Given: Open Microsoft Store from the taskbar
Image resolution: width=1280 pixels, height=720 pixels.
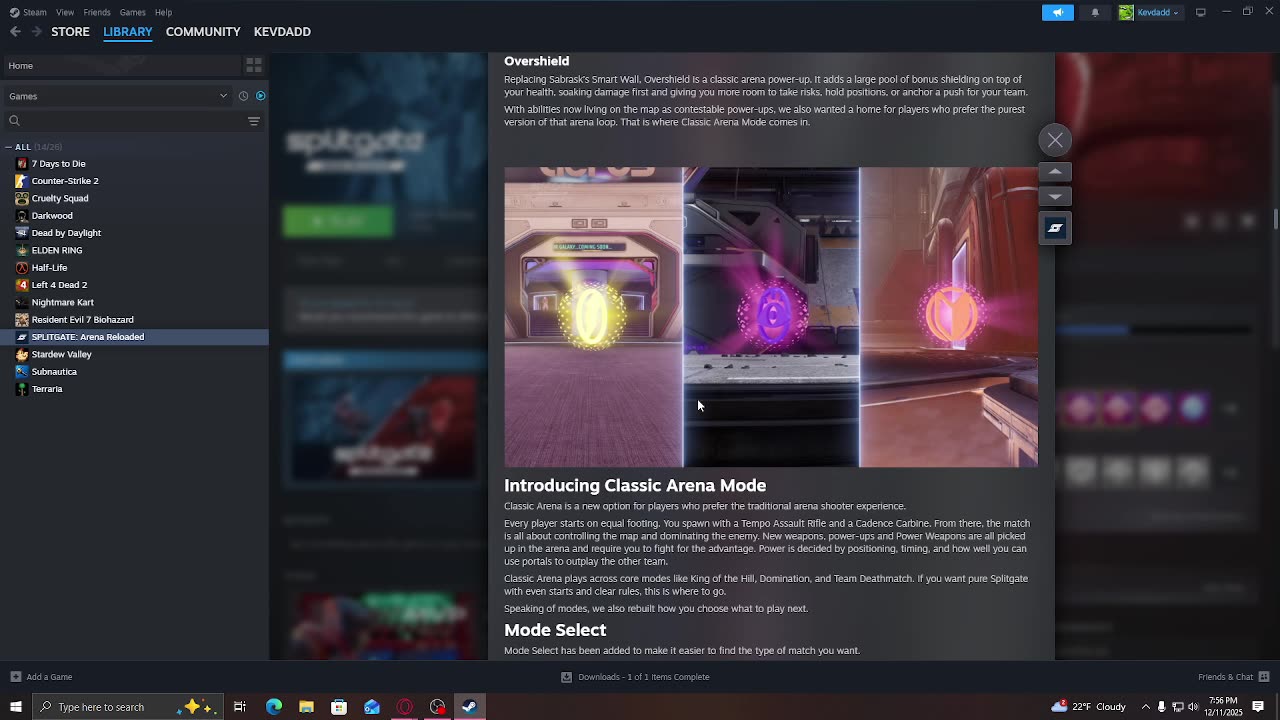Looking at the screenshot, I should (x=339, y=707).
